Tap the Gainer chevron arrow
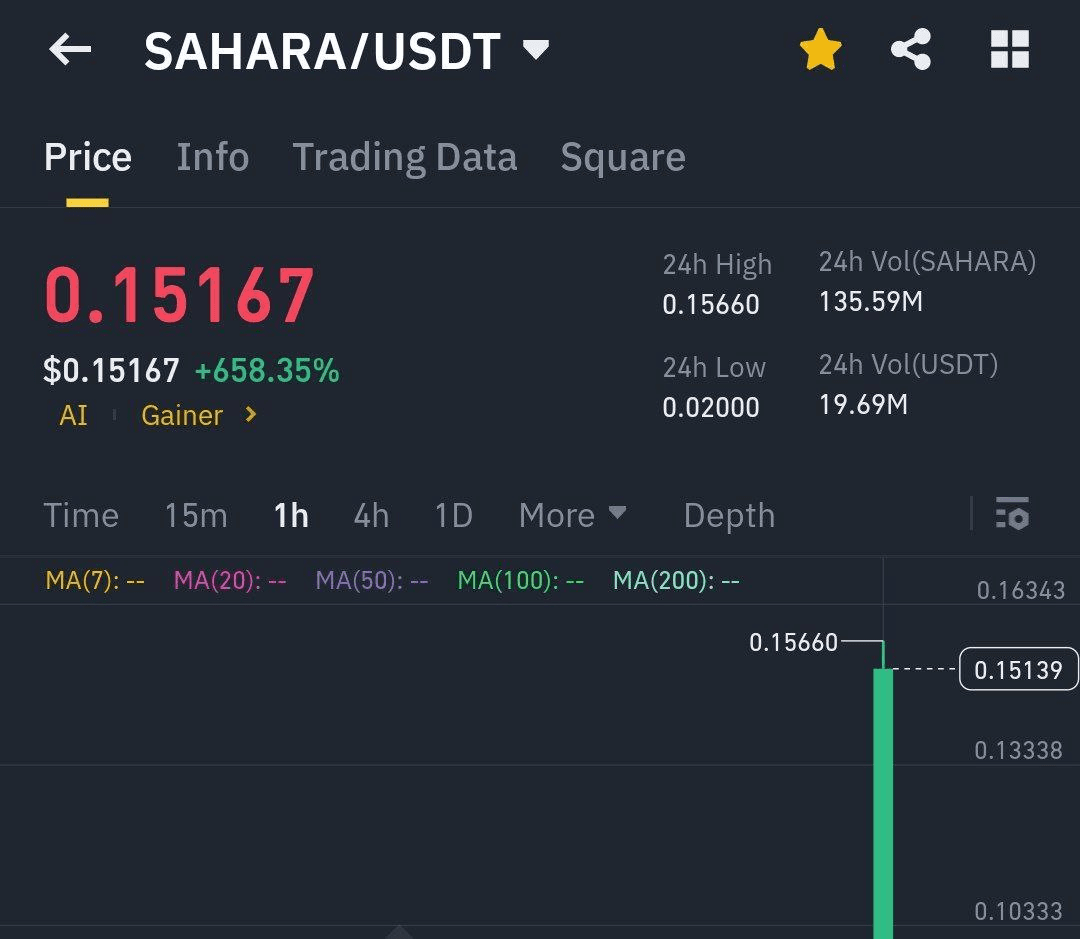1080x939 pixels. [251, 414]
